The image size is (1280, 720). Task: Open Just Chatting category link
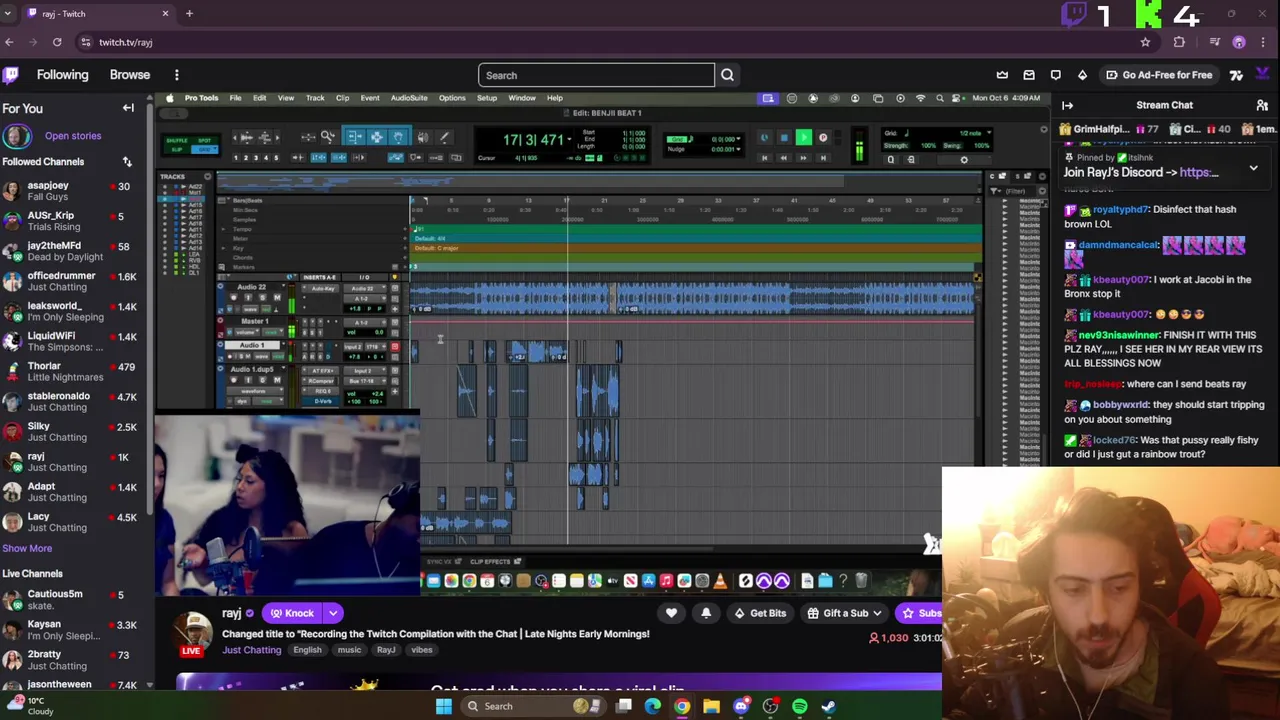(x=252, y=650)
